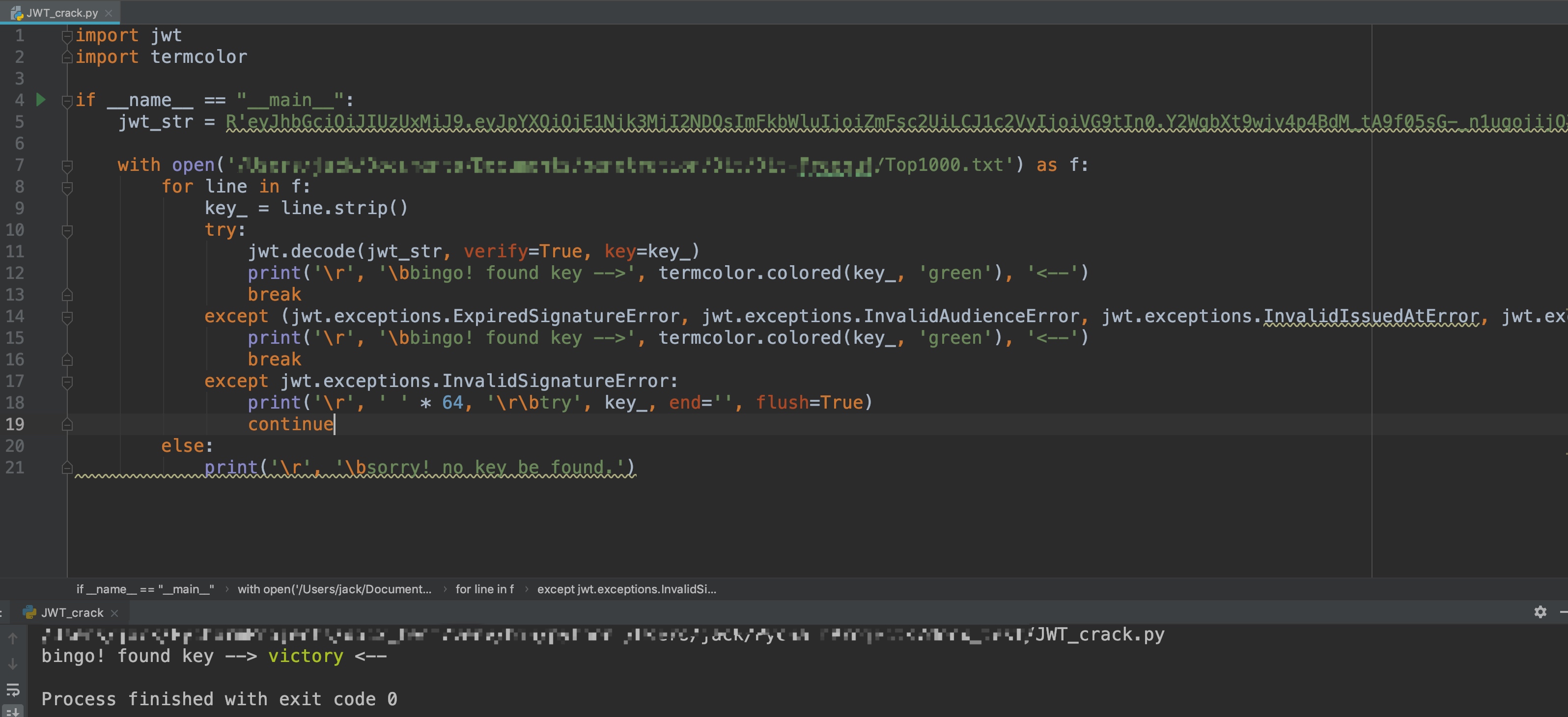The width and height of the screenshot is (1568, 717).
Task: Click the JWT token string on line 5
Action: (x=896, y=122)
